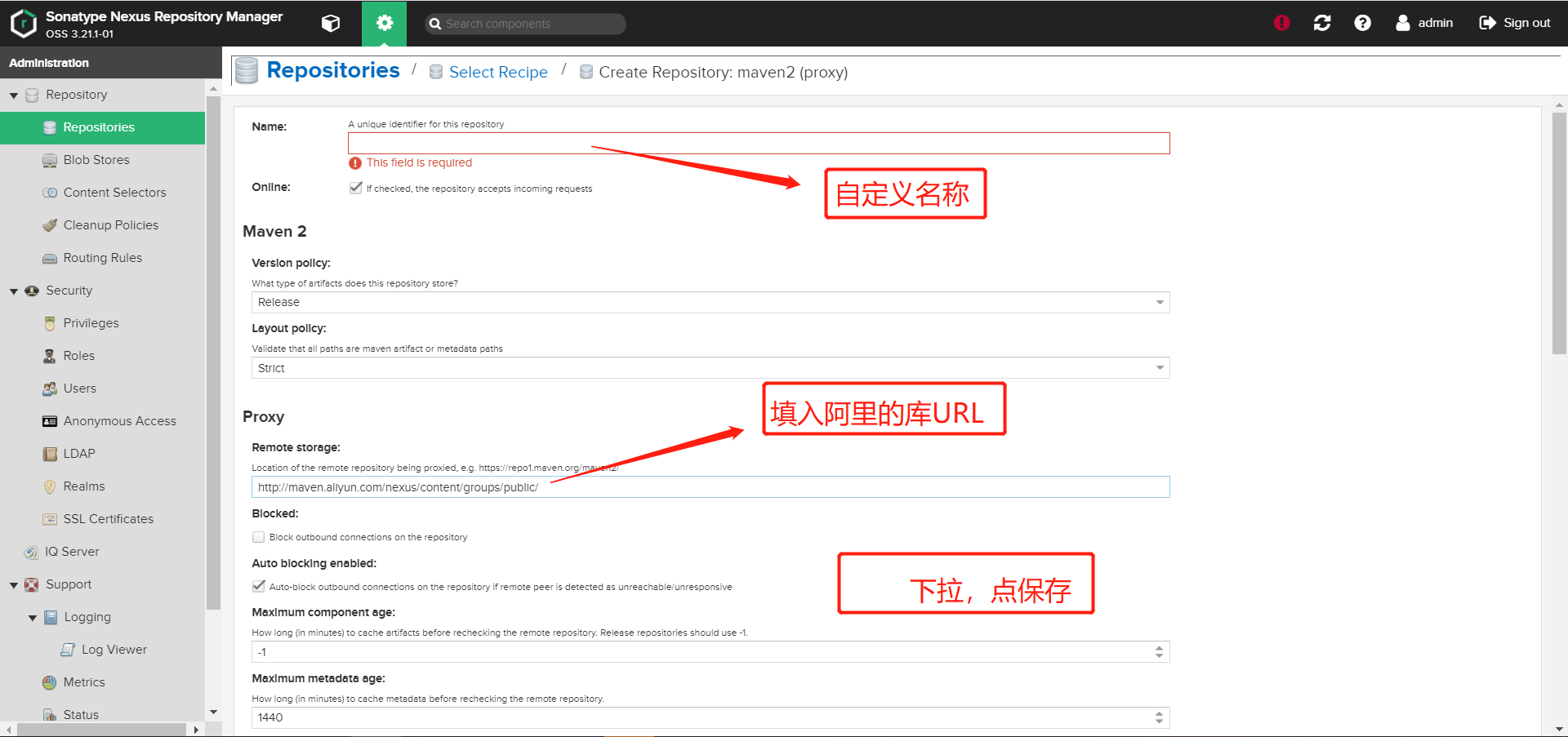This screenshot has width=1568, height=737.
Task: Open the Version policy Release dropdown
Action: pyautogui.click(x=710, y=302)
